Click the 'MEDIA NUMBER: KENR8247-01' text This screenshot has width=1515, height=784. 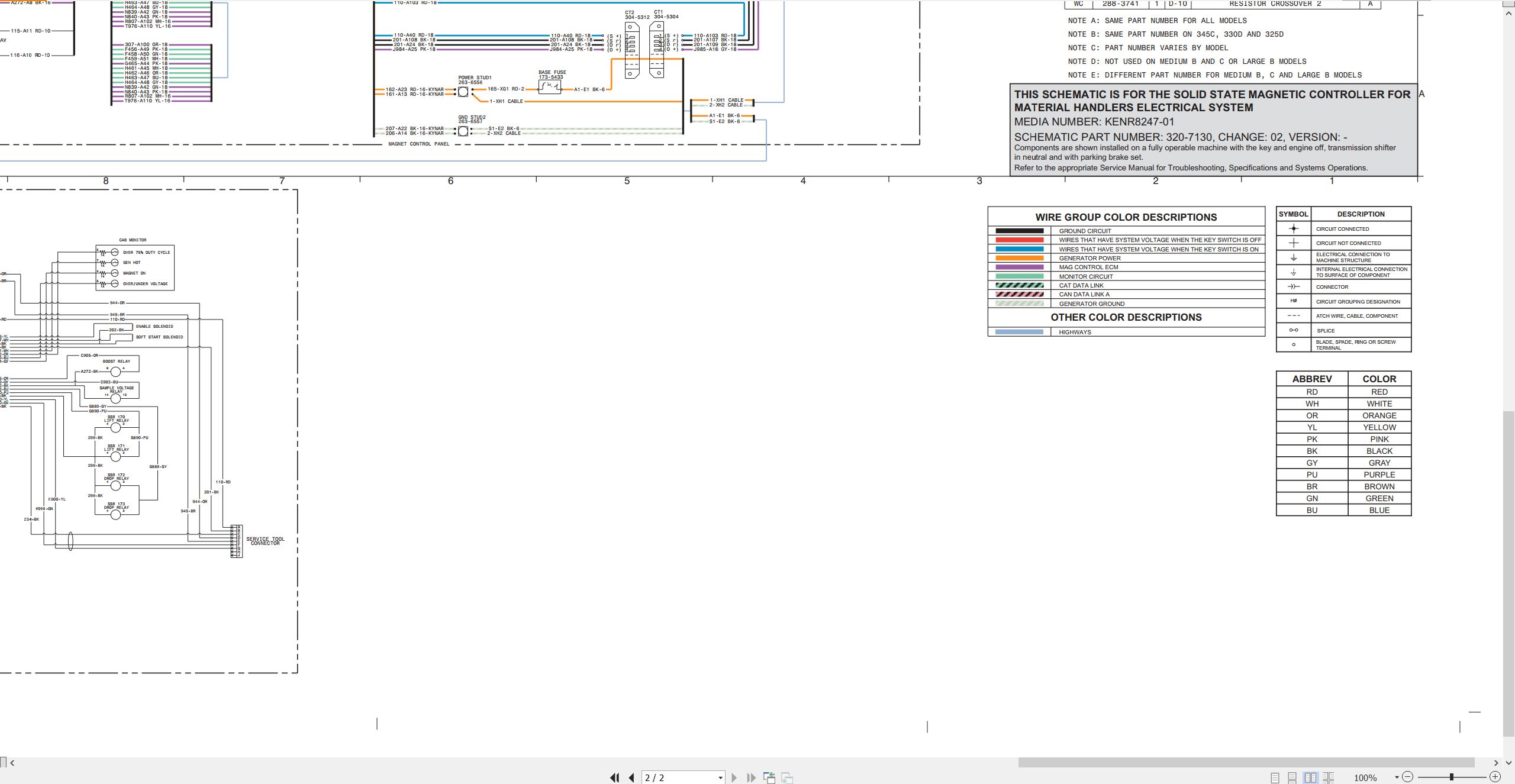click(1094, 122)
